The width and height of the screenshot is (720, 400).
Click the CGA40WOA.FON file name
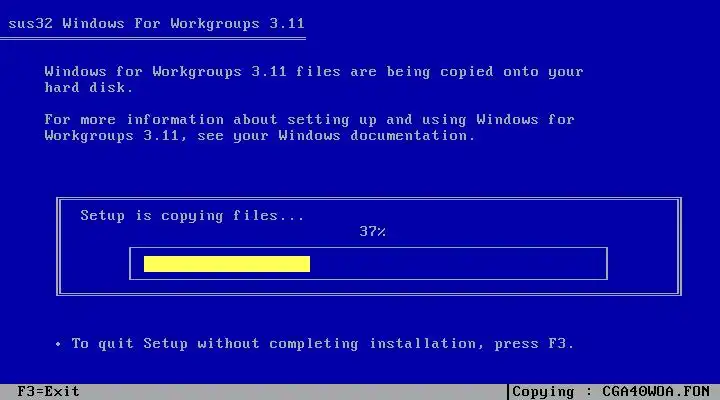pyautogui.click(x=656, y=392)
